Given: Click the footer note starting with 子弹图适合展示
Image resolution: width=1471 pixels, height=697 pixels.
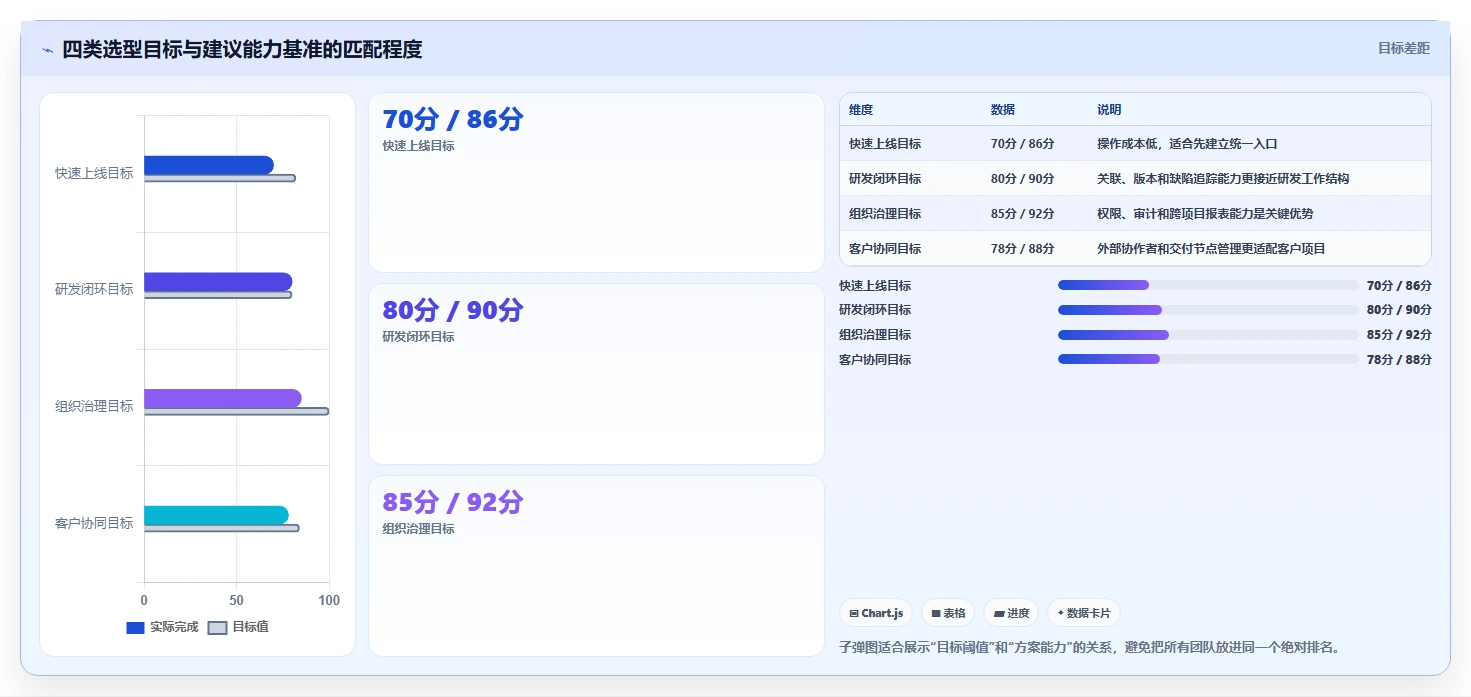Looking at the screenshot, I should 1089,647.
